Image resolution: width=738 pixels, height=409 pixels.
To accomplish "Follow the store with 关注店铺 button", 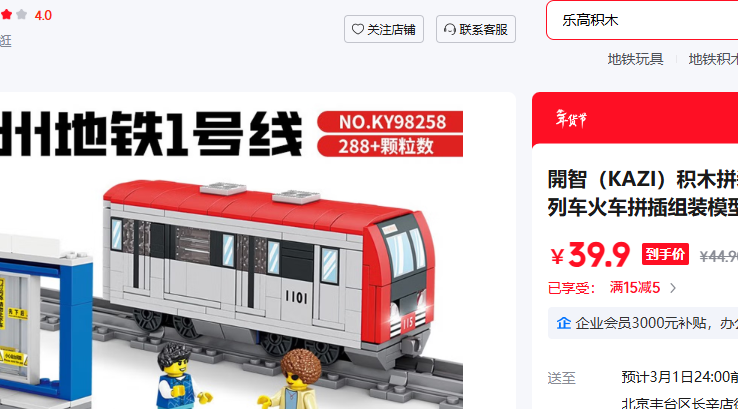I will coord(384,29).
